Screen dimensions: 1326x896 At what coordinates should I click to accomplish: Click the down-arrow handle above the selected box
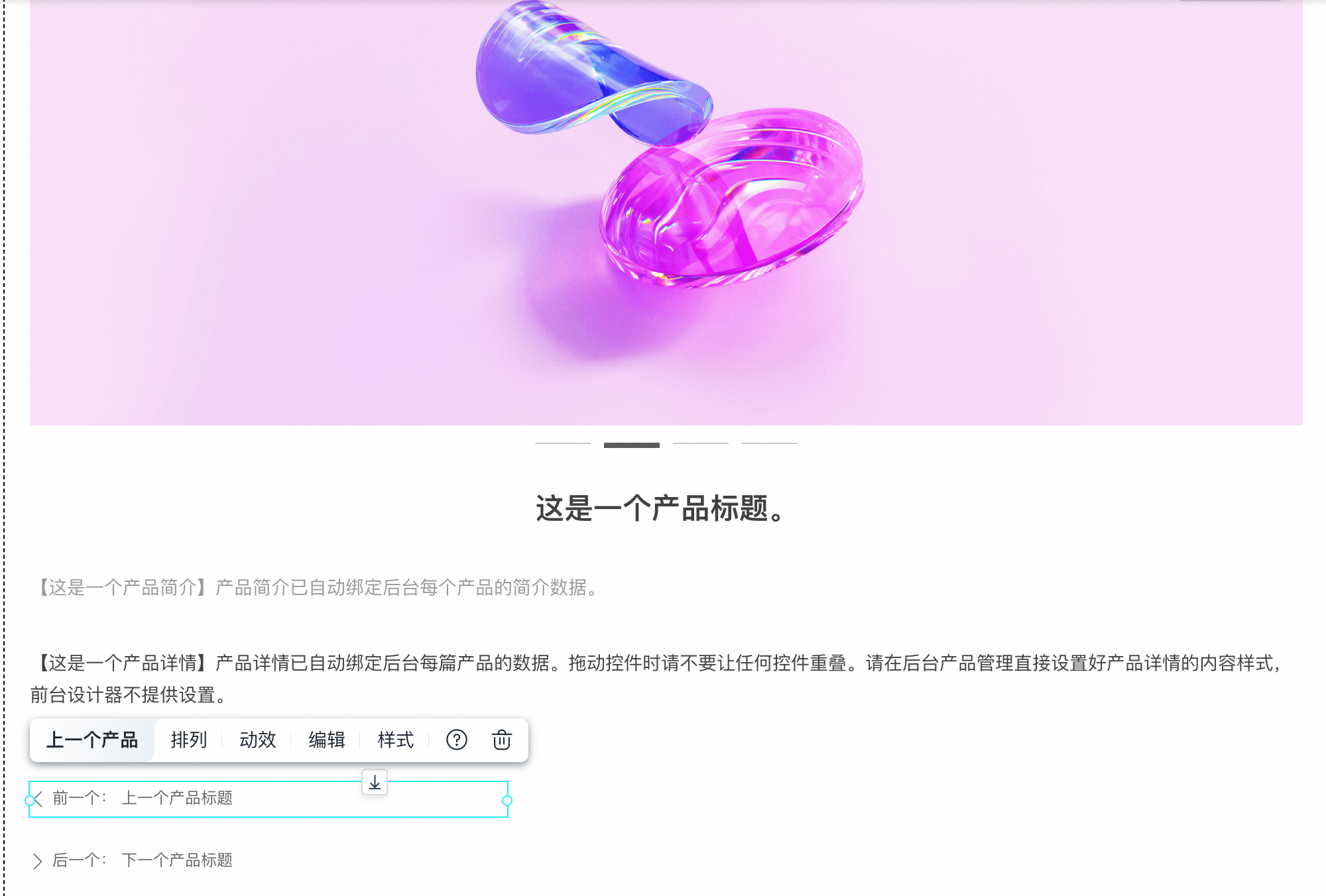coord(375,783)
